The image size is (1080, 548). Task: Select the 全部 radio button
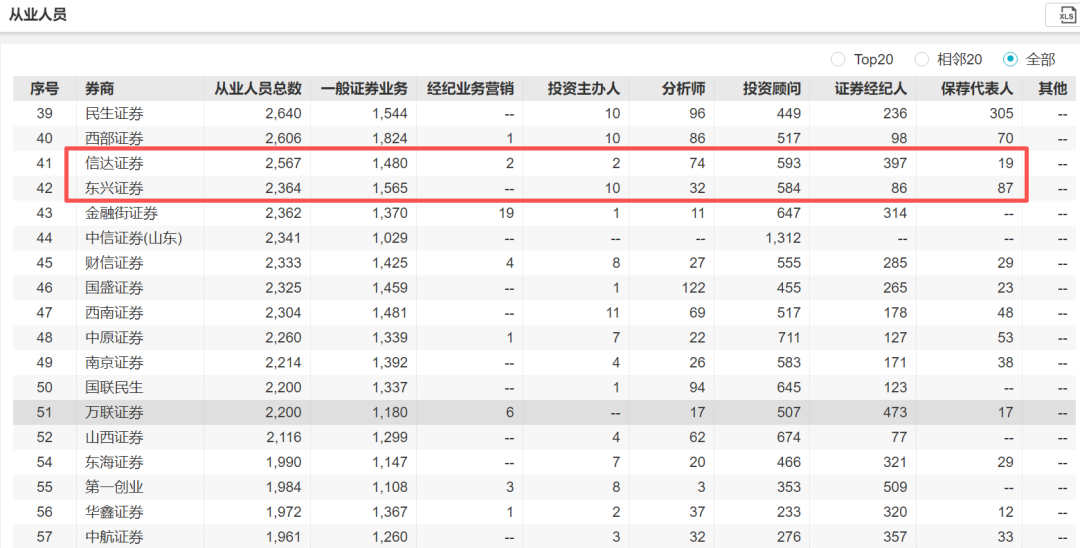click(1010, 60)
